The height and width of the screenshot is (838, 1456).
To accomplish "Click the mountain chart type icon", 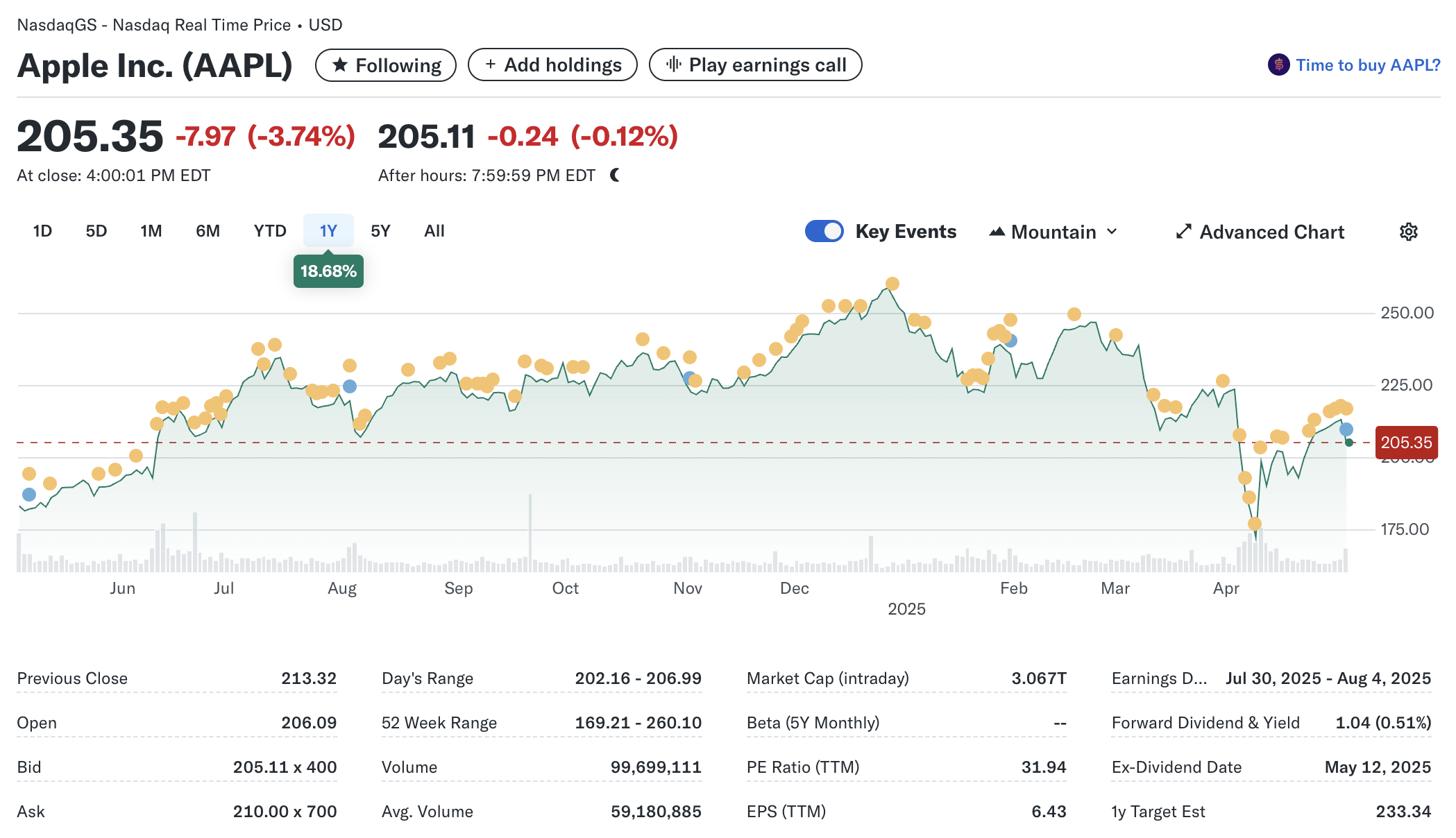I will point(997,232).
